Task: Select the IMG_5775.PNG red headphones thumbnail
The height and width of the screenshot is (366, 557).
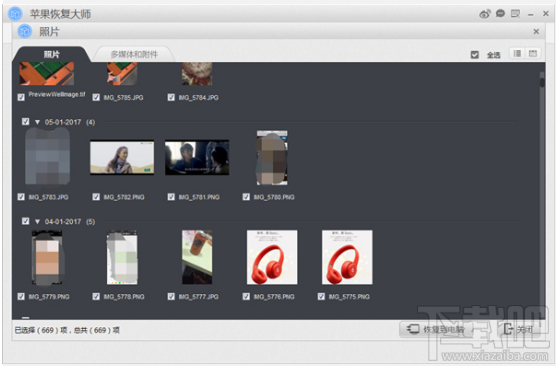Action: 347,257
